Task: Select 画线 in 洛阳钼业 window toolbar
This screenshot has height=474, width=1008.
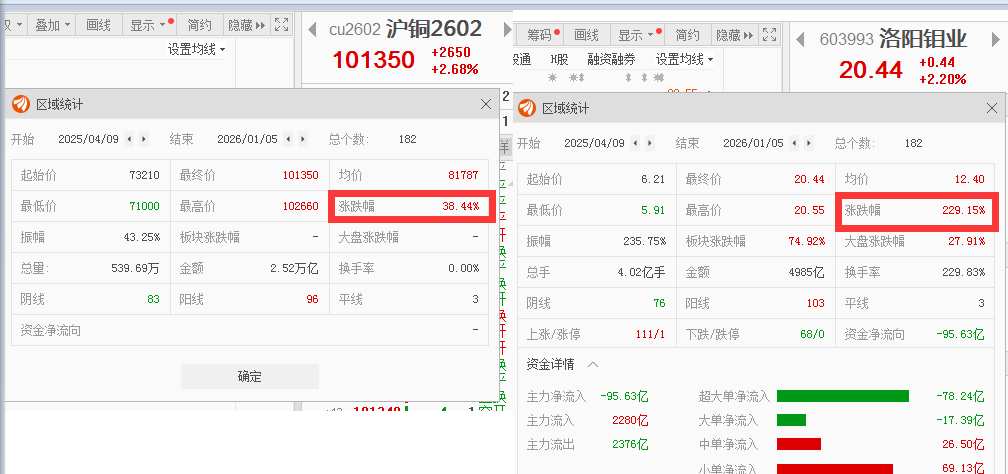Action: (586, 35)
